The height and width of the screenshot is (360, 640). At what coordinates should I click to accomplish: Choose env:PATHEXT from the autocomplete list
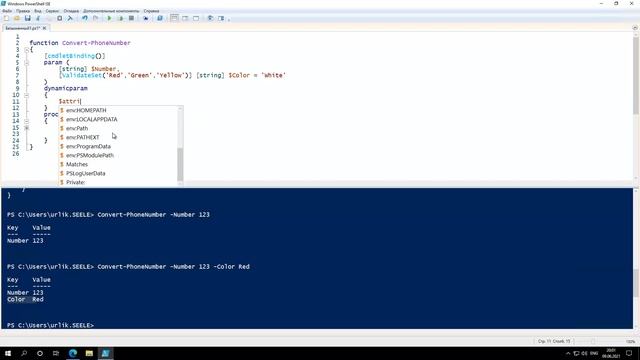point(118,137)
